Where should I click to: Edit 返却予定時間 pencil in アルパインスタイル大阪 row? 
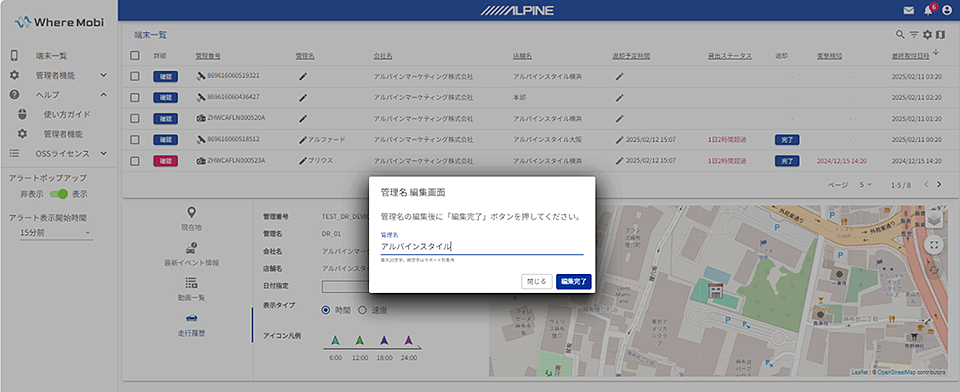click(x=620, y=140)
